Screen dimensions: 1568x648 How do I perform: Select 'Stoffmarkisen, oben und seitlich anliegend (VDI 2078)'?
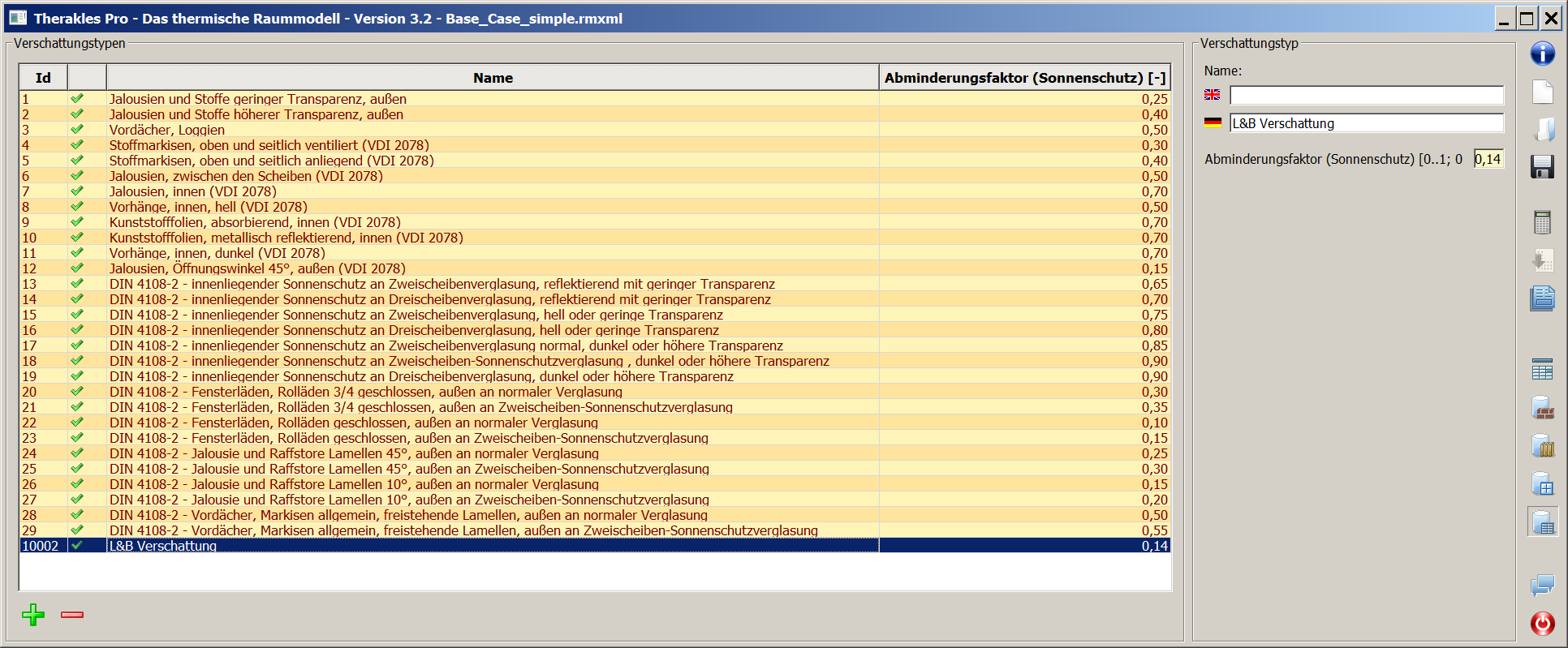[595, 161]
